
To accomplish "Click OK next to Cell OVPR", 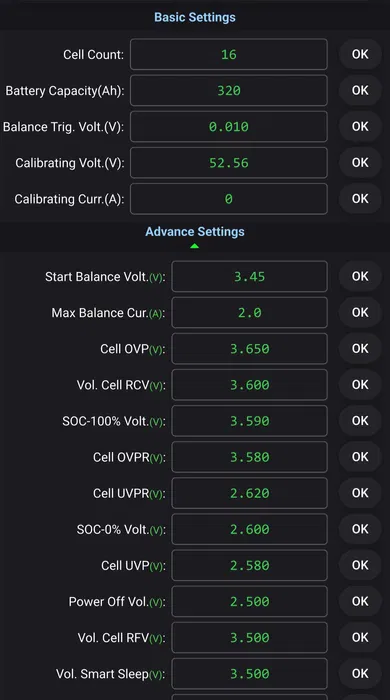I will coord(360,458).
